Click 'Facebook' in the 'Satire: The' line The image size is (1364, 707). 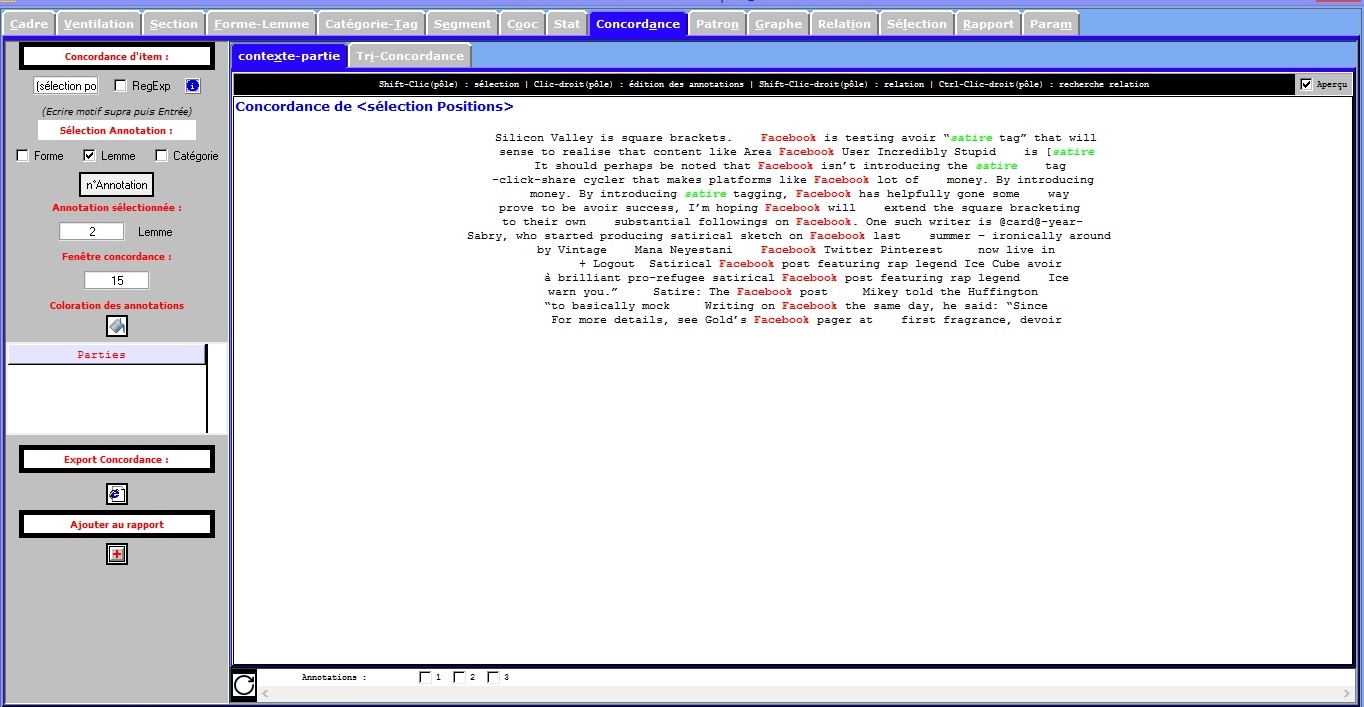coord(765,292)
